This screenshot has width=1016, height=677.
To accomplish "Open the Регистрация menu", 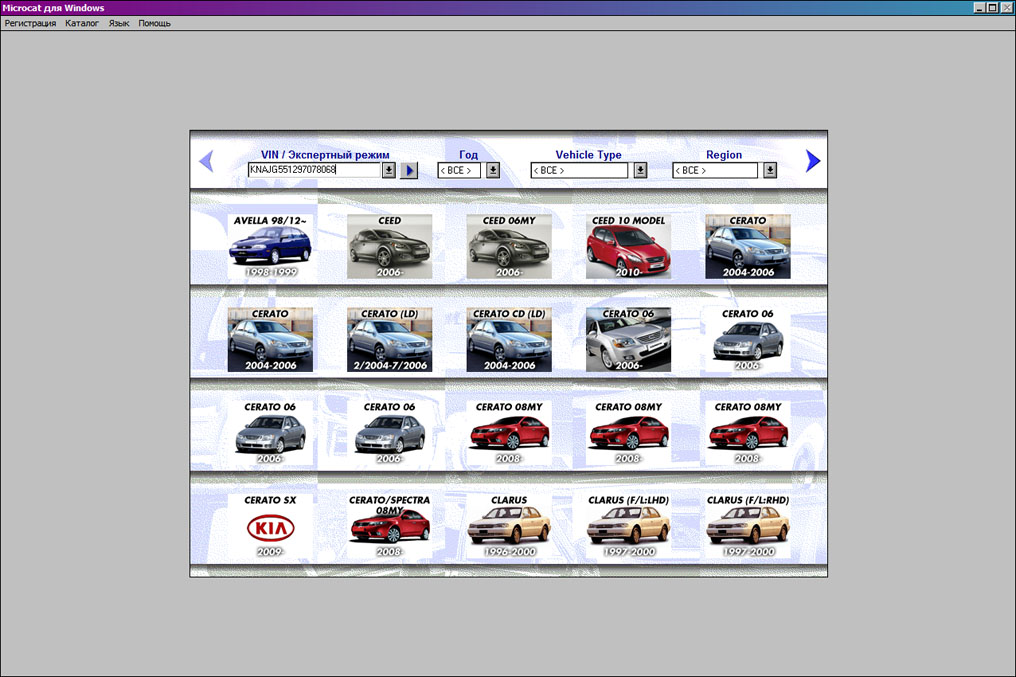I will pos(30,23).
